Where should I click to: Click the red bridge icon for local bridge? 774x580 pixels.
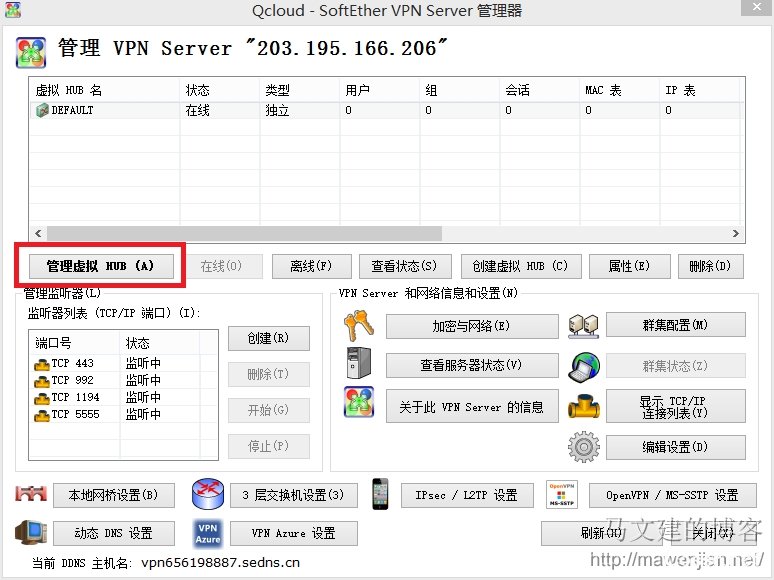point(31,493)
